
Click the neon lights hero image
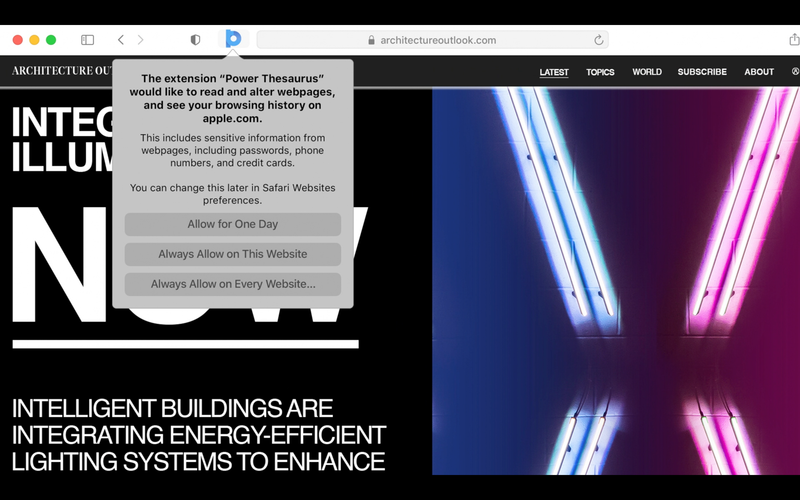(615, 280)
